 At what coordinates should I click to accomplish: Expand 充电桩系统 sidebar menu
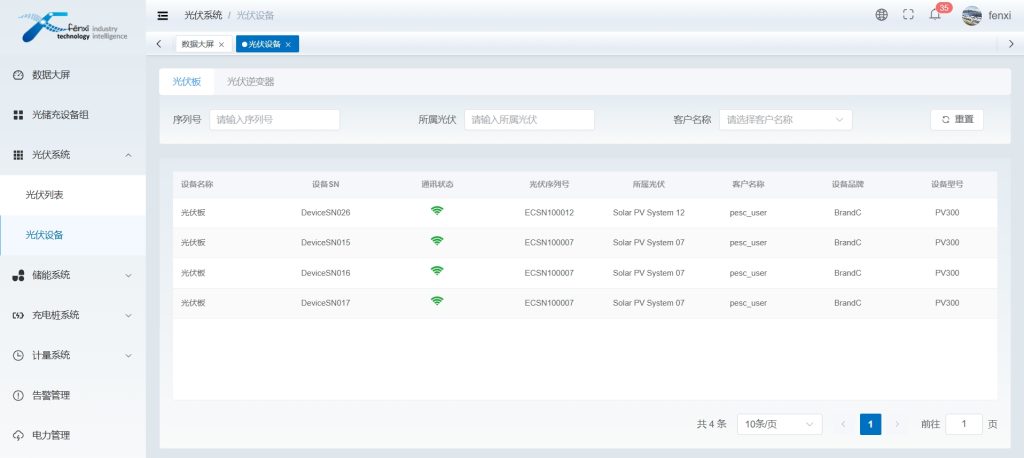(73, 315)
